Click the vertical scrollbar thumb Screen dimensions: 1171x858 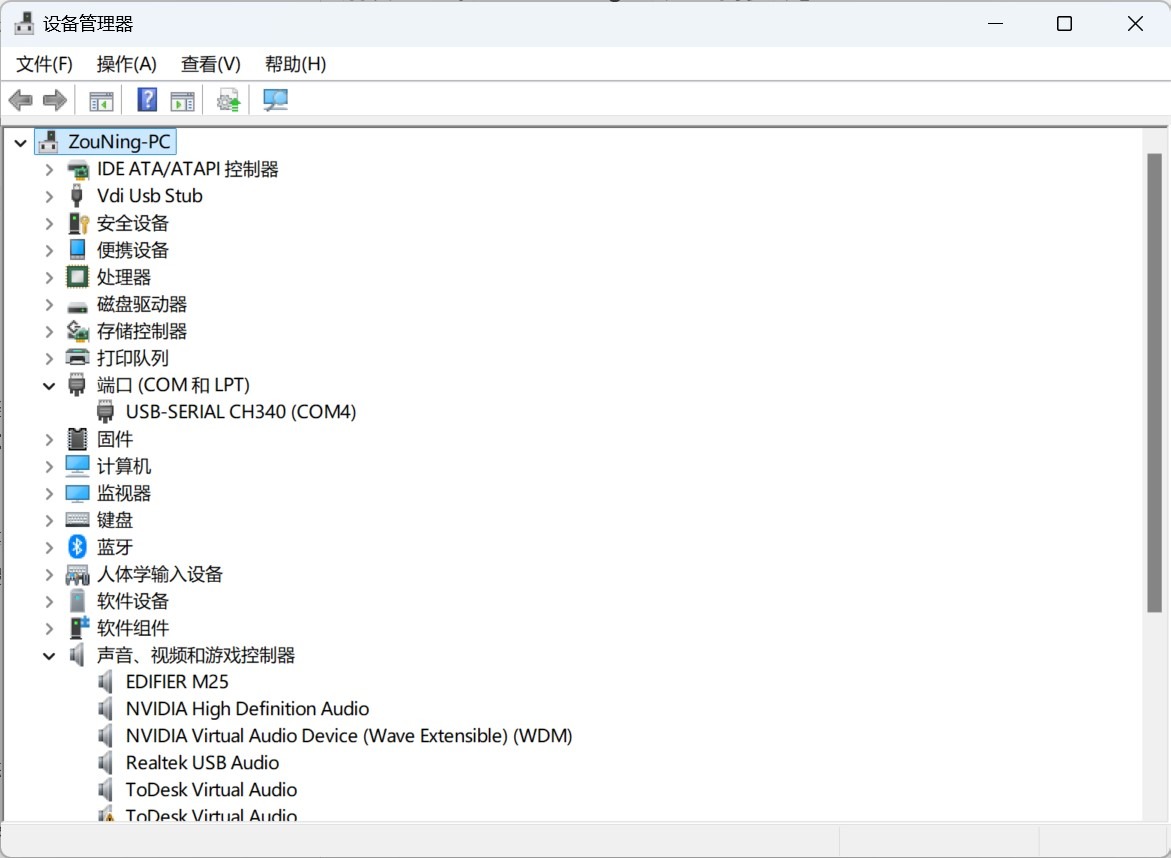coord(1155,383)
